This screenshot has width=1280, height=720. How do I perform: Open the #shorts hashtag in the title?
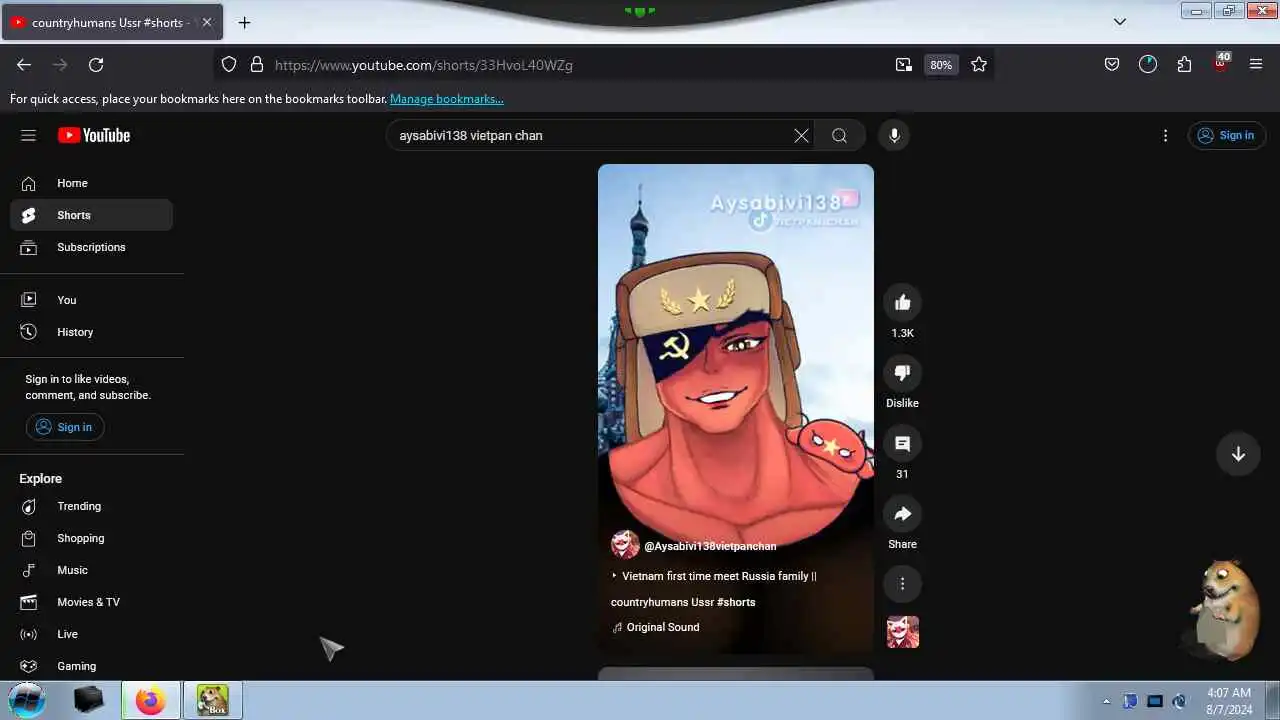pos(736,602)
